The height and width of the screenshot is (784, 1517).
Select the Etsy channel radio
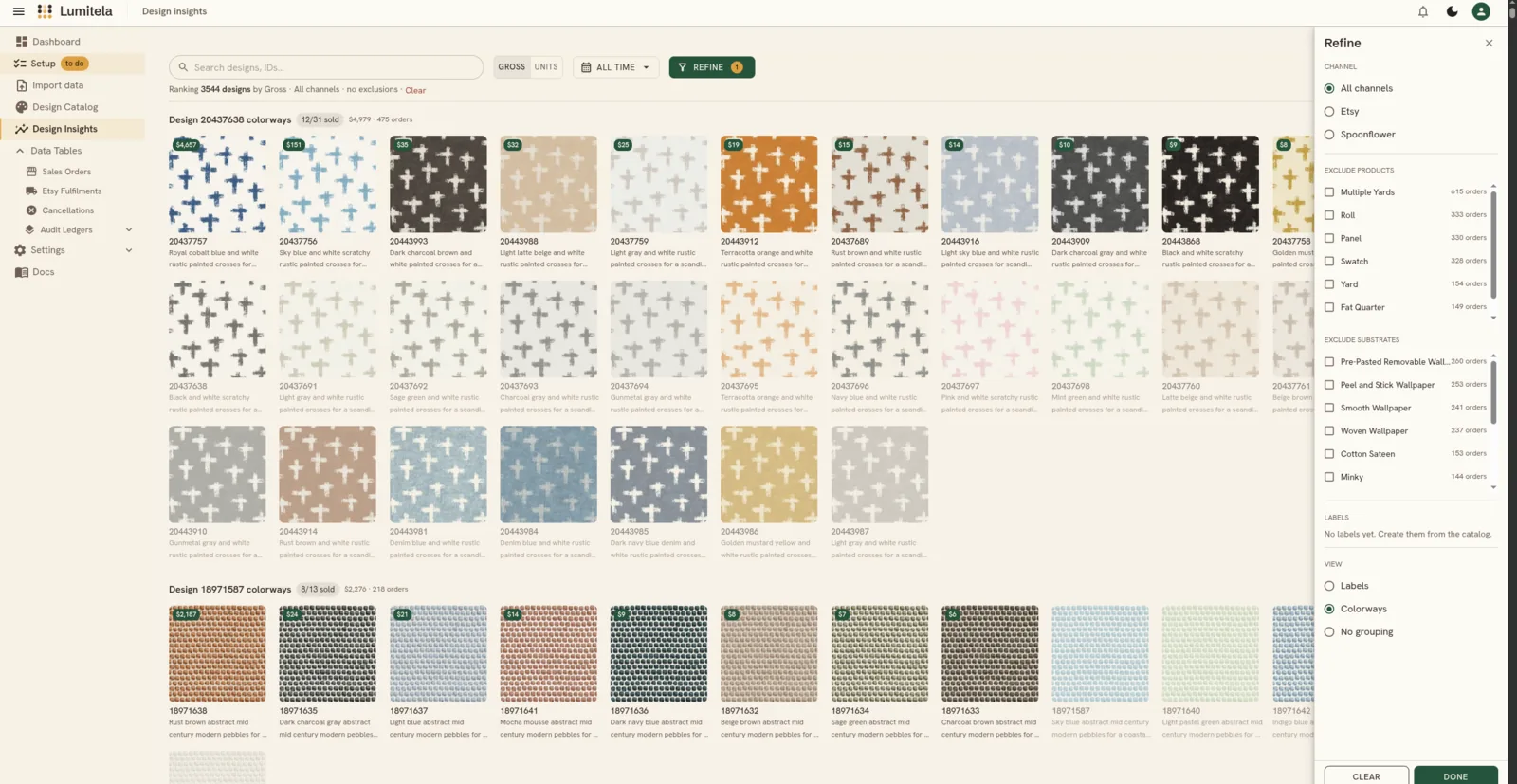[1329, 112]
